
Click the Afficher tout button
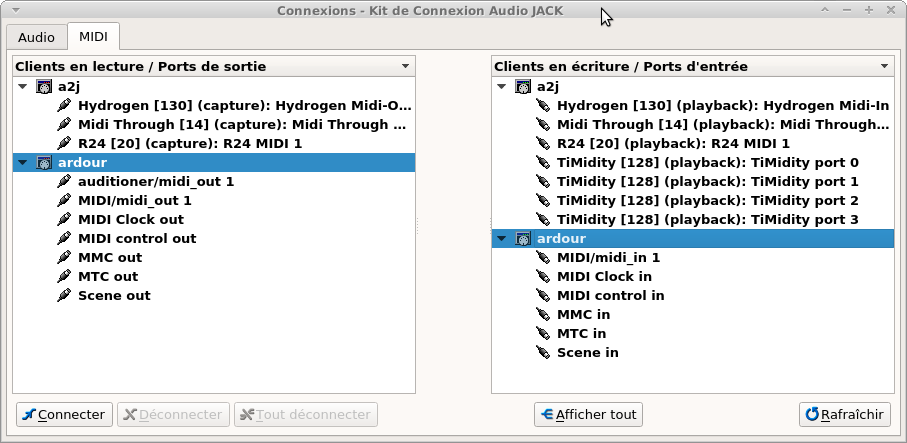click(x=589, y=414)
